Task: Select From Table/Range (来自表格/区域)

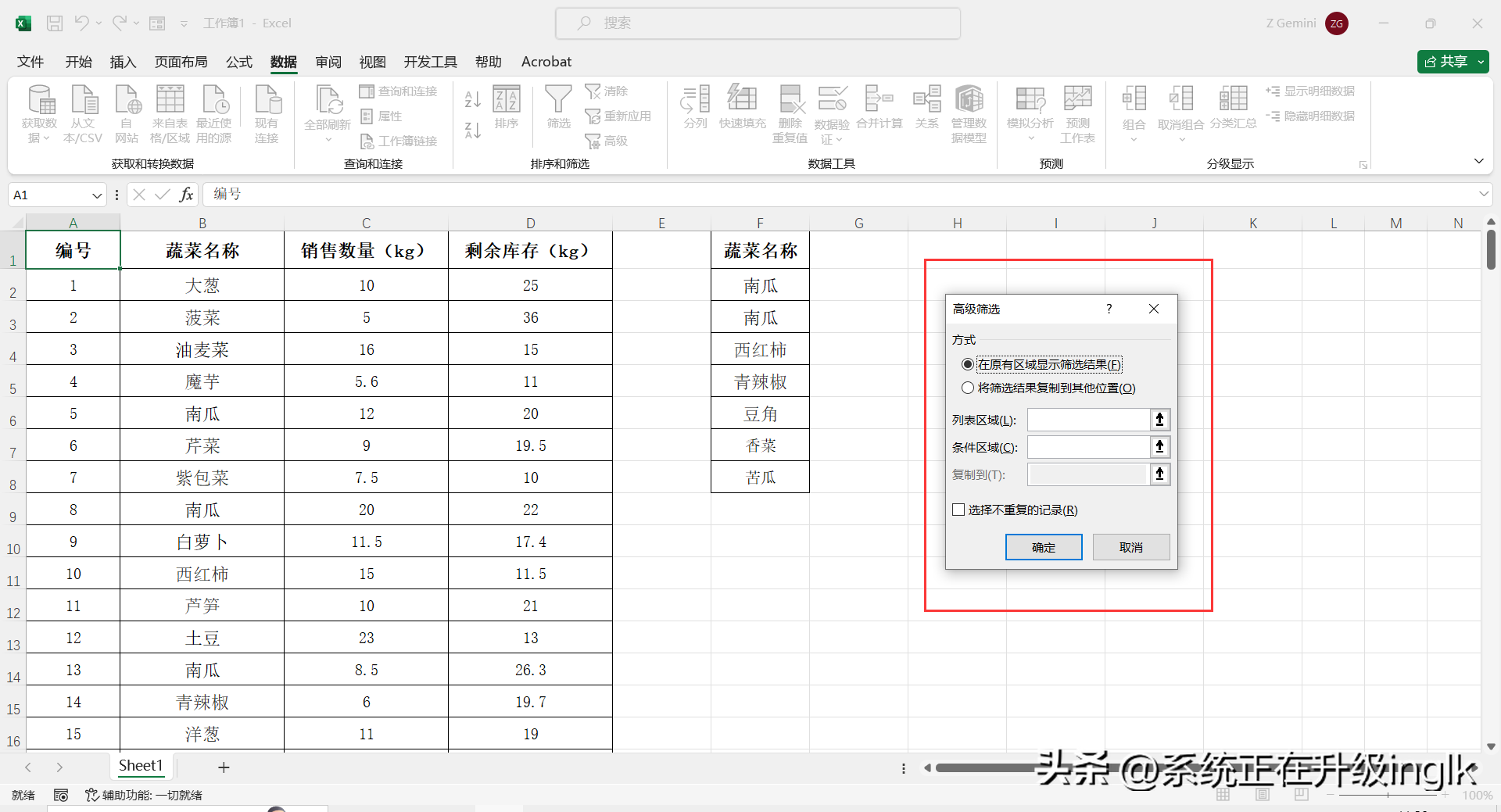Action: click(170, 114)
